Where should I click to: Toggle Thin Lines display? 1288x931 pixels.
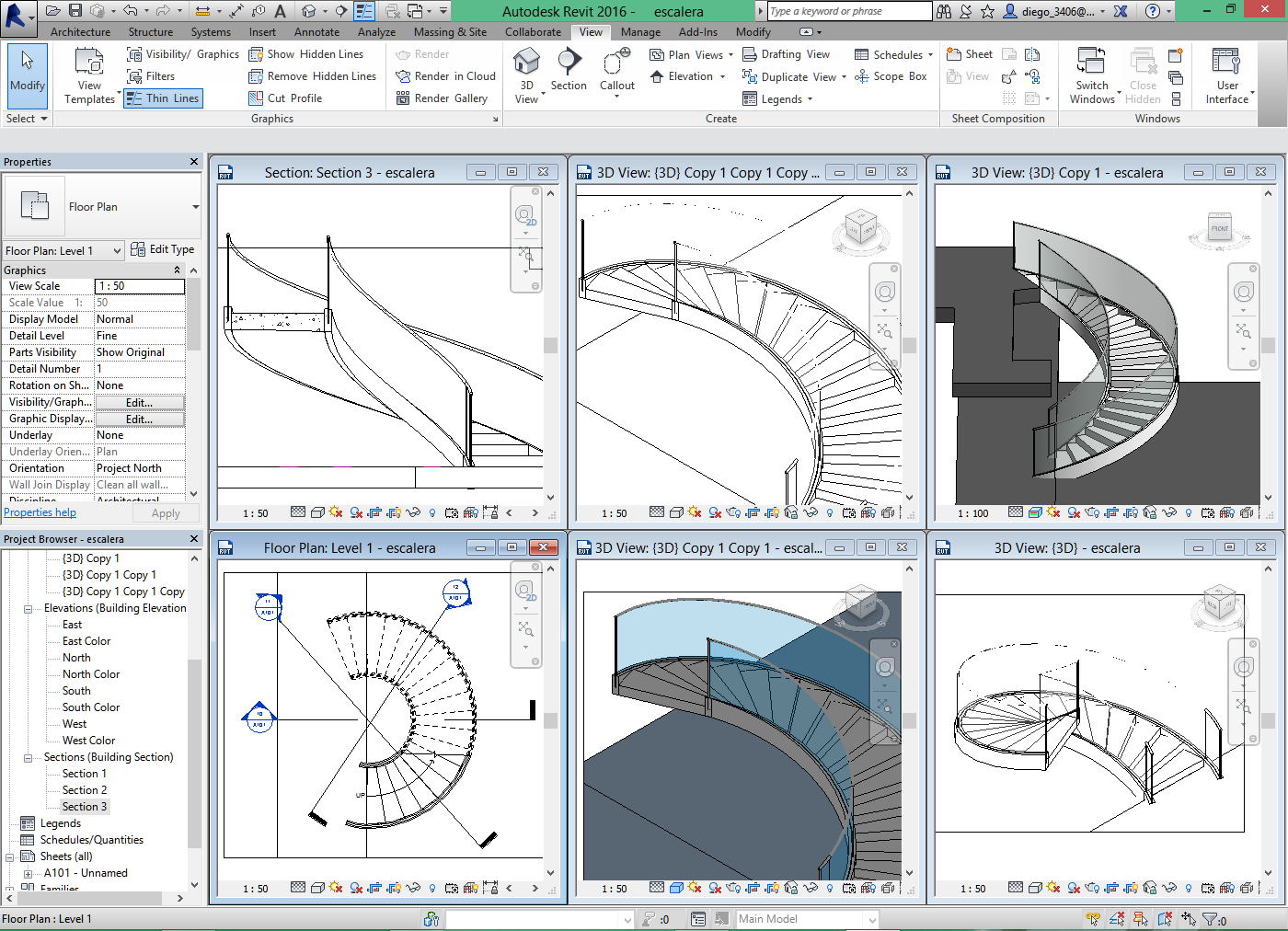(x=163, y=98)
